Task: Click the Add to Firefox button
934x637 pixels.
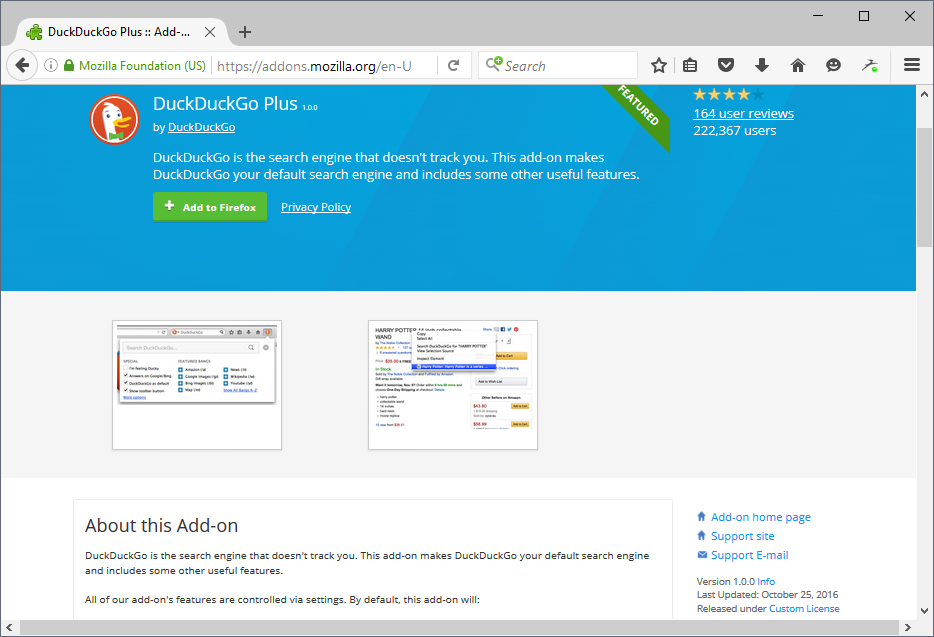Action: coord(210,207)
